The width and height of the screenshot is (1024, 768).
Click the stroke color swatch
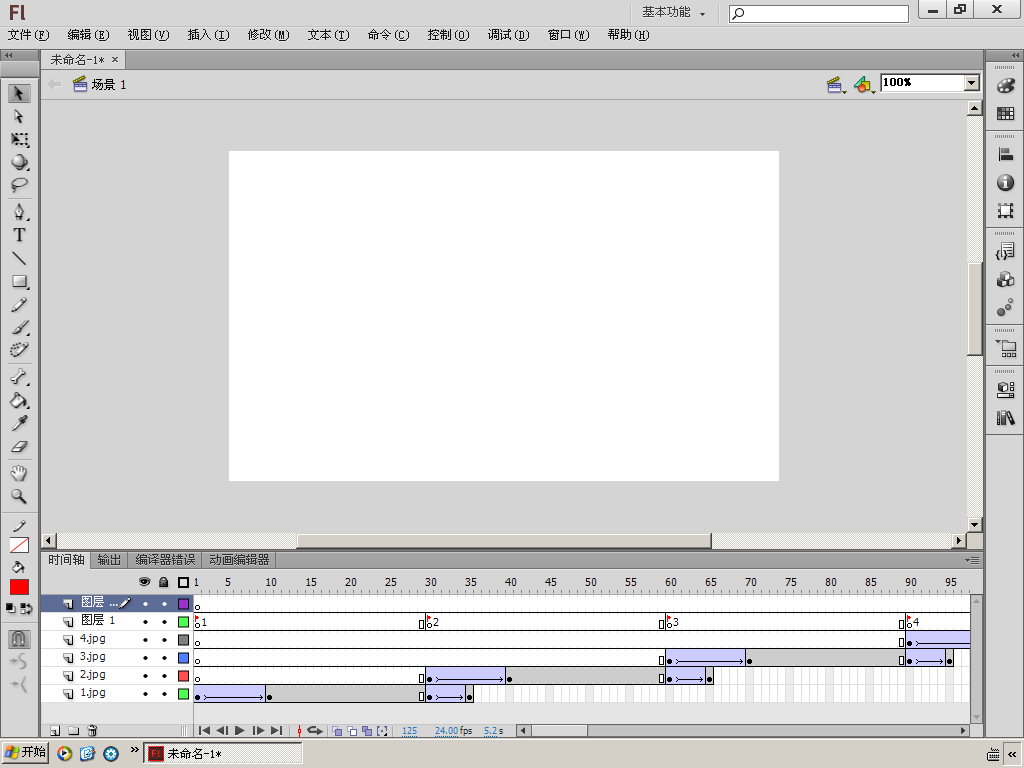point(19,545)
